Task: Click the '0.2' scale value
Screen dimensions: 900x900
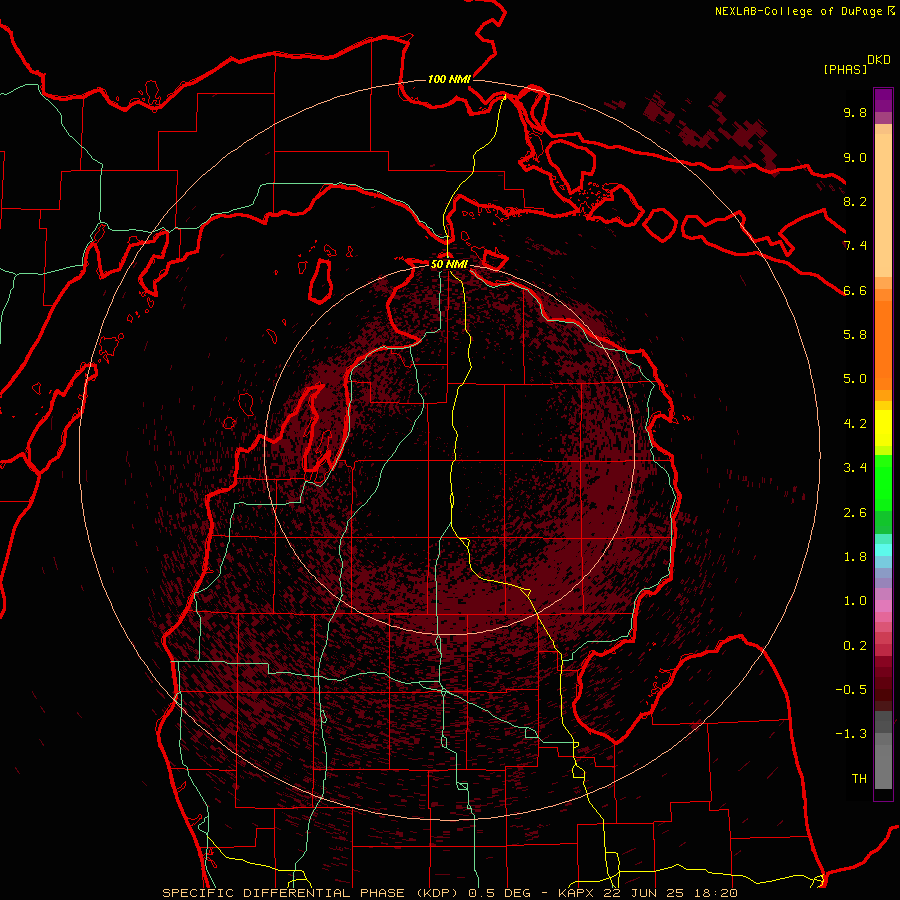Action: (855, 646)
